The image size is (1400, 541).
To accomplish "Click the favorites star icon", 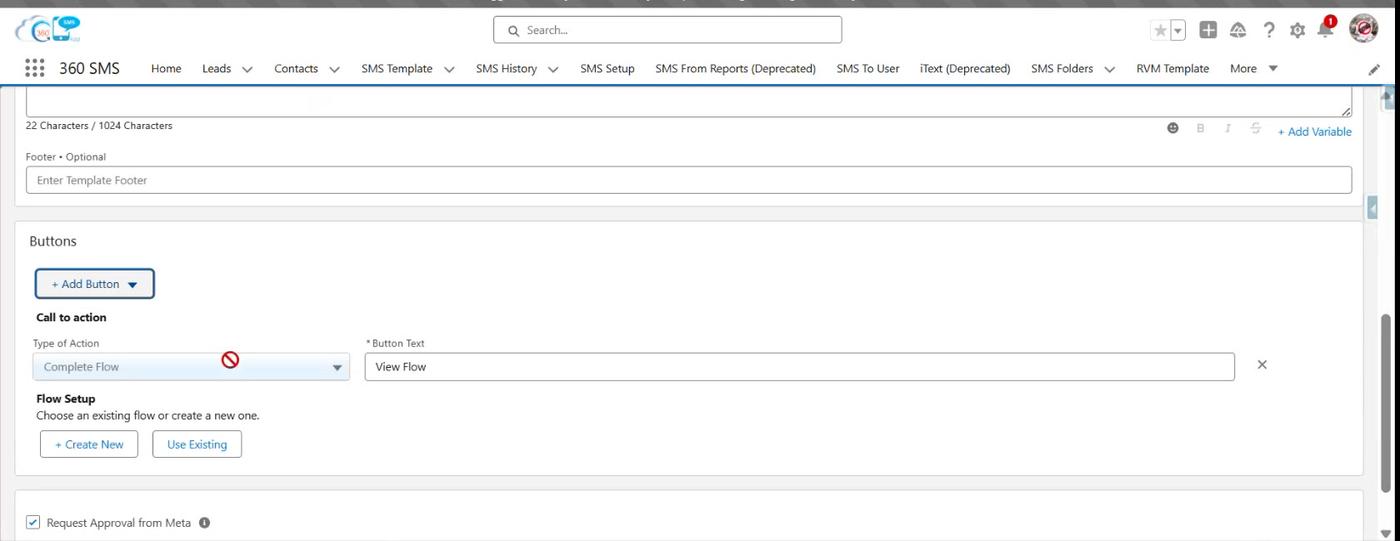I will point(1160,30).
